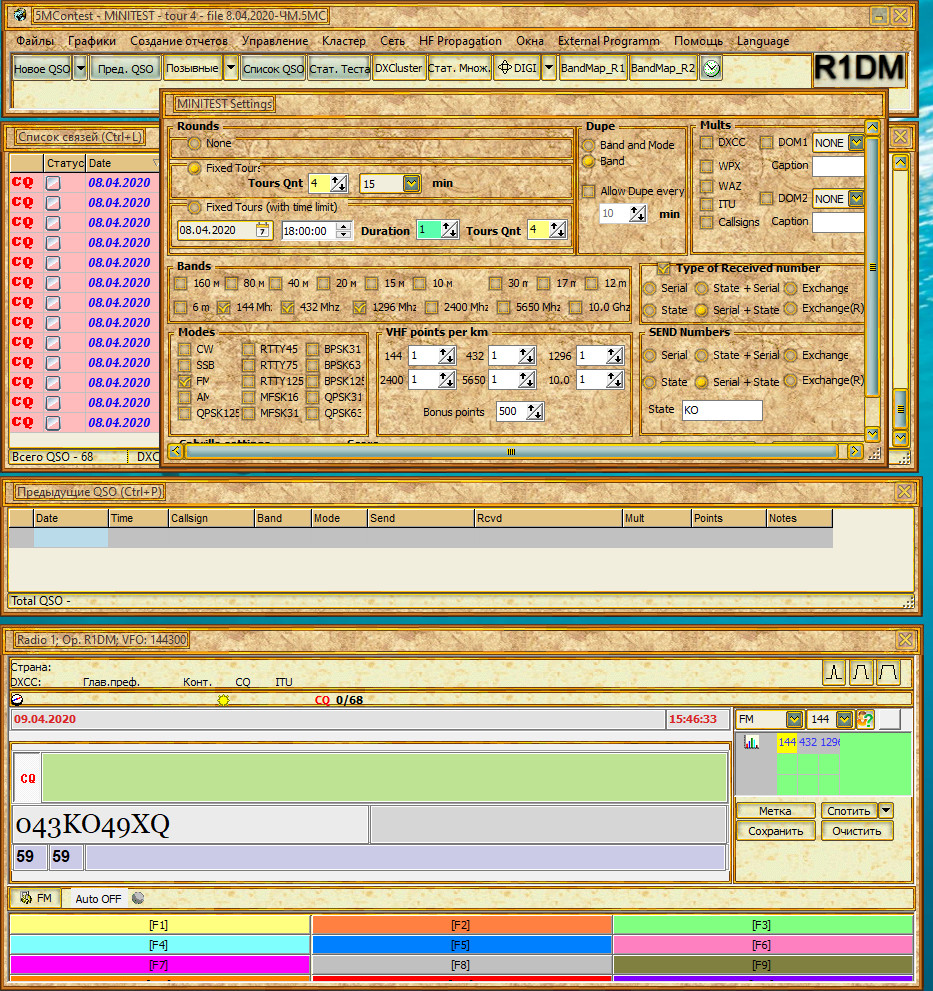Expand the 15 min tour duration dropdown
Viewport: 933px width, 991px height.
(411, 183)
